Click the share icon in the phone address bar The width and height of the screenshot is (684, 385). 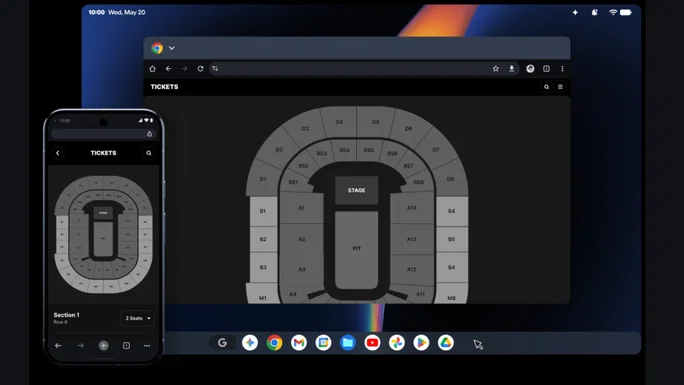(x=149, y=134)
